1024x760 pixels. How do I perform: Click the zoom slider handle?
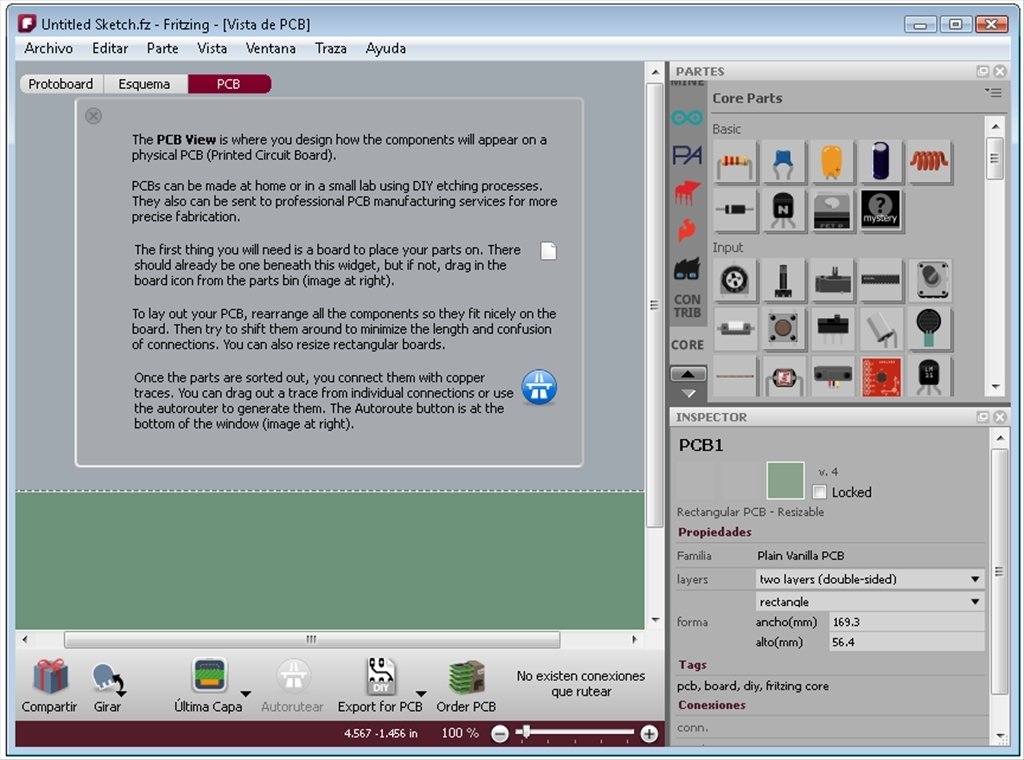[x=526, y=732]
